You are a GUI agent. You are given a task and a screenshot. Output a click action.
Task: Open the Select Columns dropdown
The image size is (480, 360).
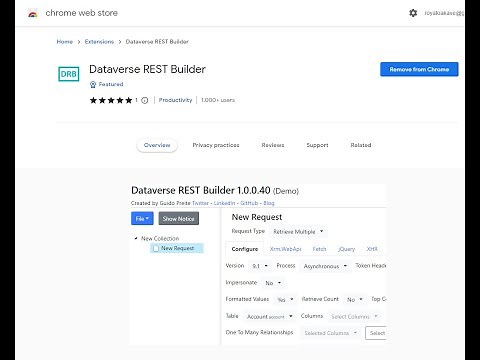tap(354, 316)
